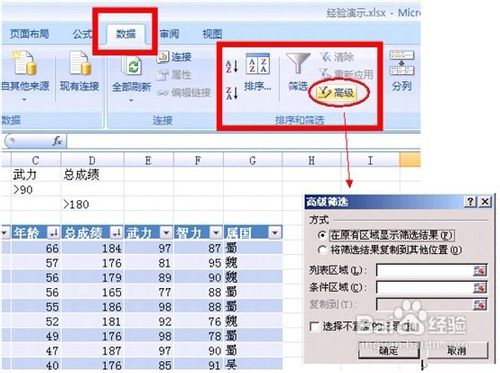Close the 高级筛选 dialog
500x373 pixels.
[485, 201]
